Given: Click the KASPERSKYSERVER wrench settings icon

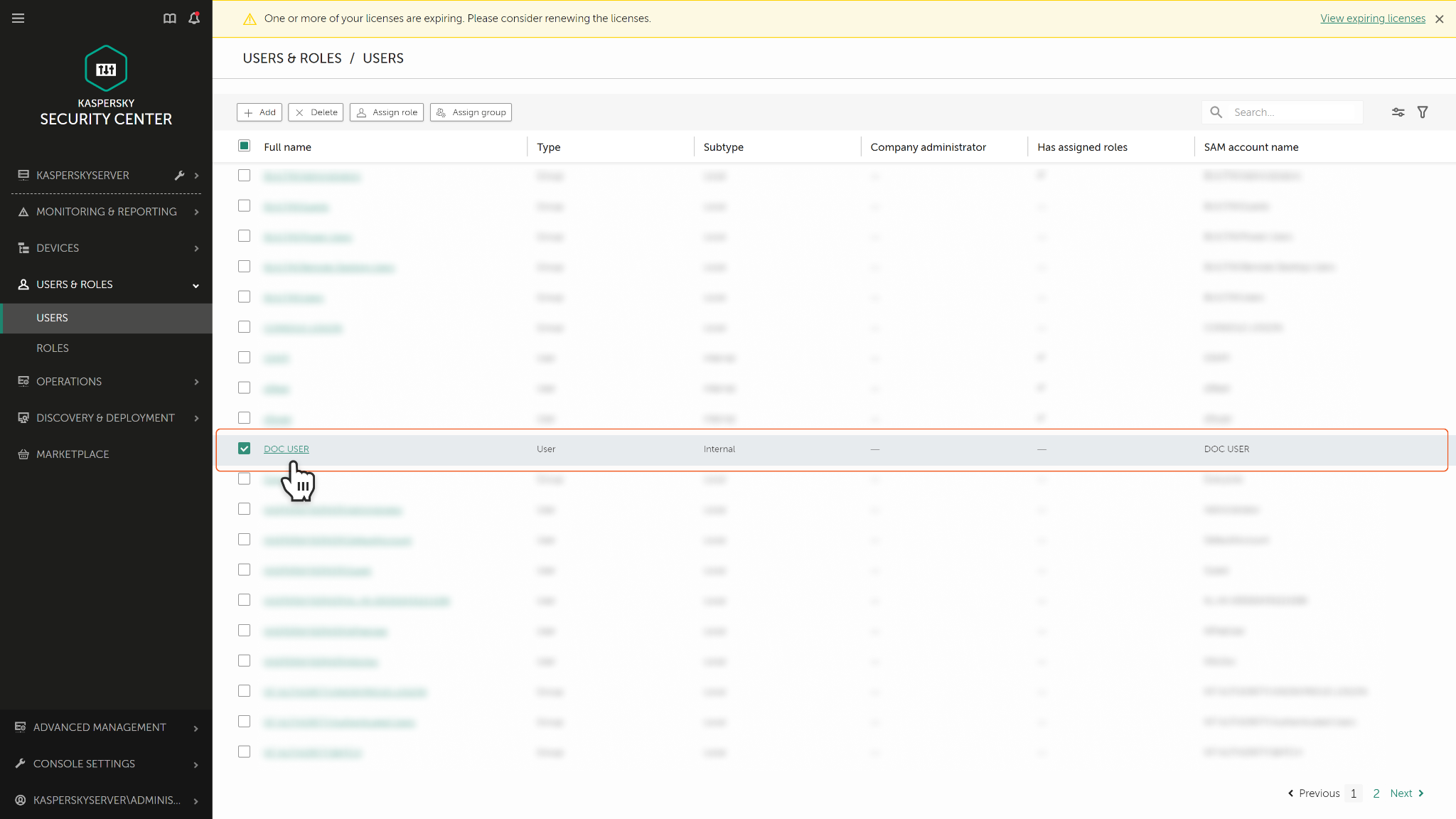Looking at the screenshot, I should click(179, 176).
